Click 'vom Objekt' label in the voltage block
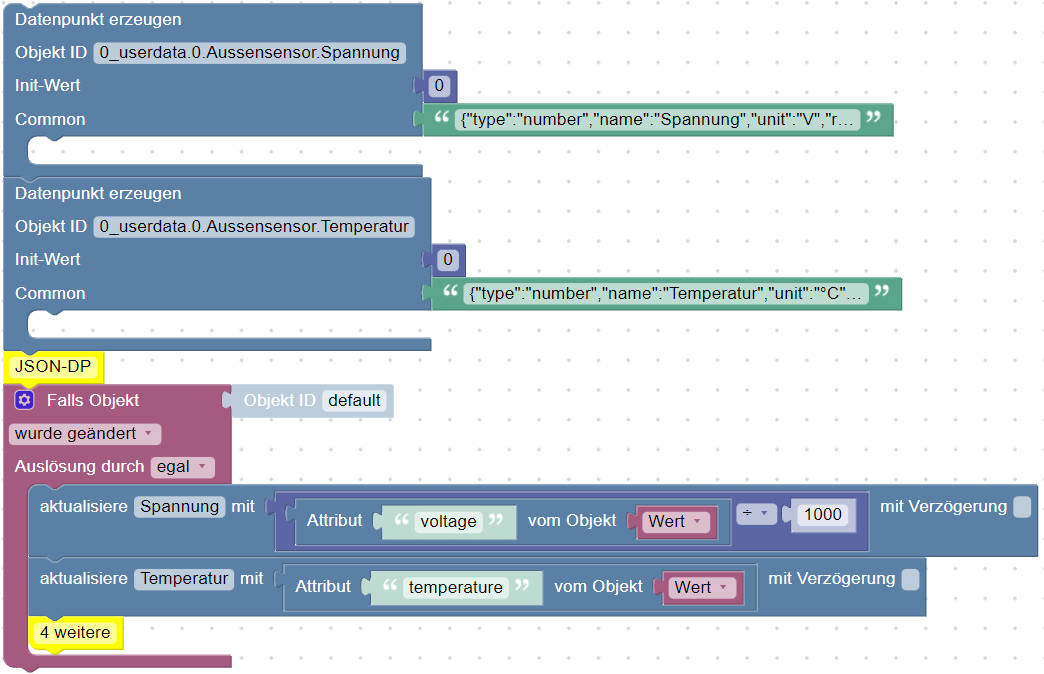 tap(572, 521)
